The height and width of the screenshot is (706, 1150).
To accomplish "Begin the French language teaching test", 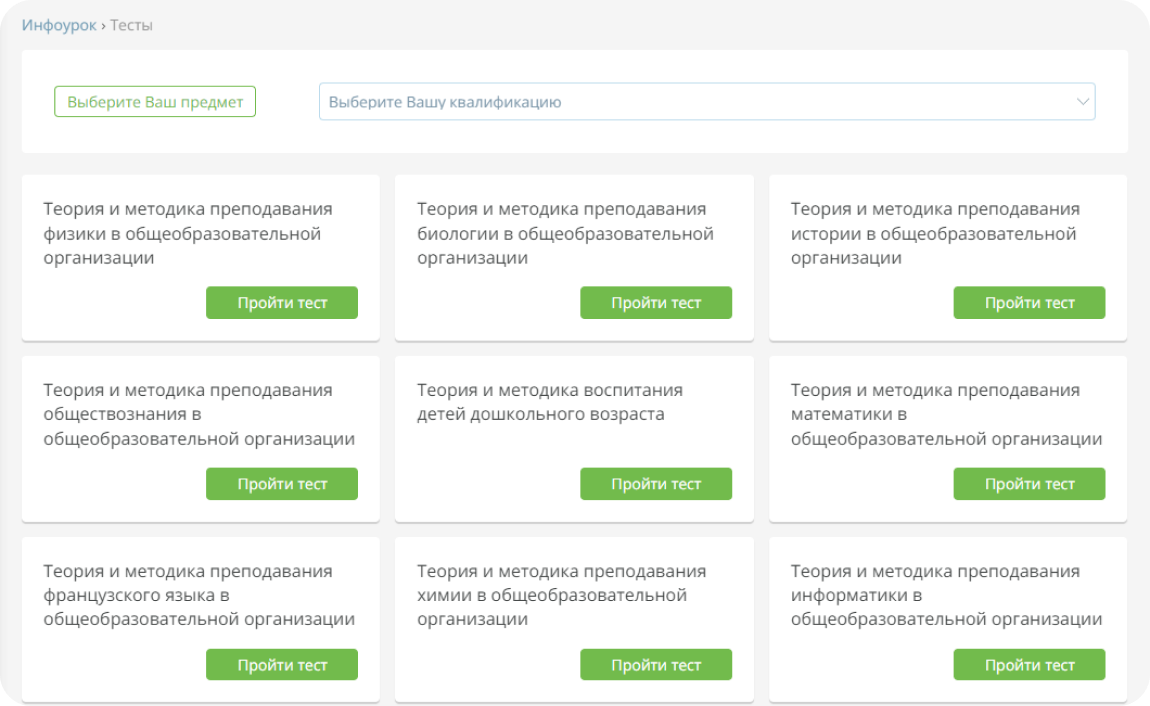I will [282, 665].
